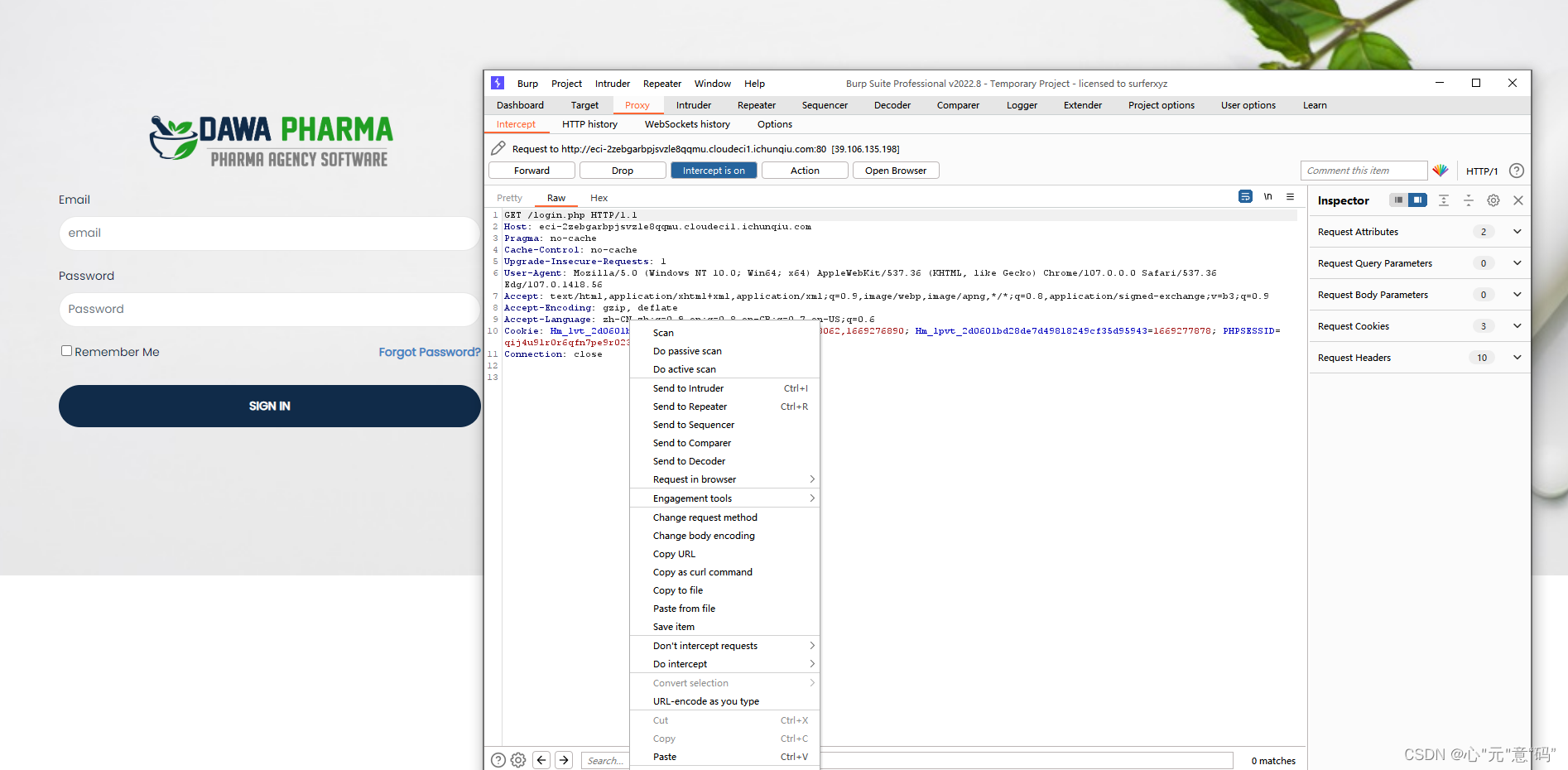Viewport: 1568px width, 770px height.
Task: Click the expand-all icon in Inspector header
Action: pos(1443,200)
